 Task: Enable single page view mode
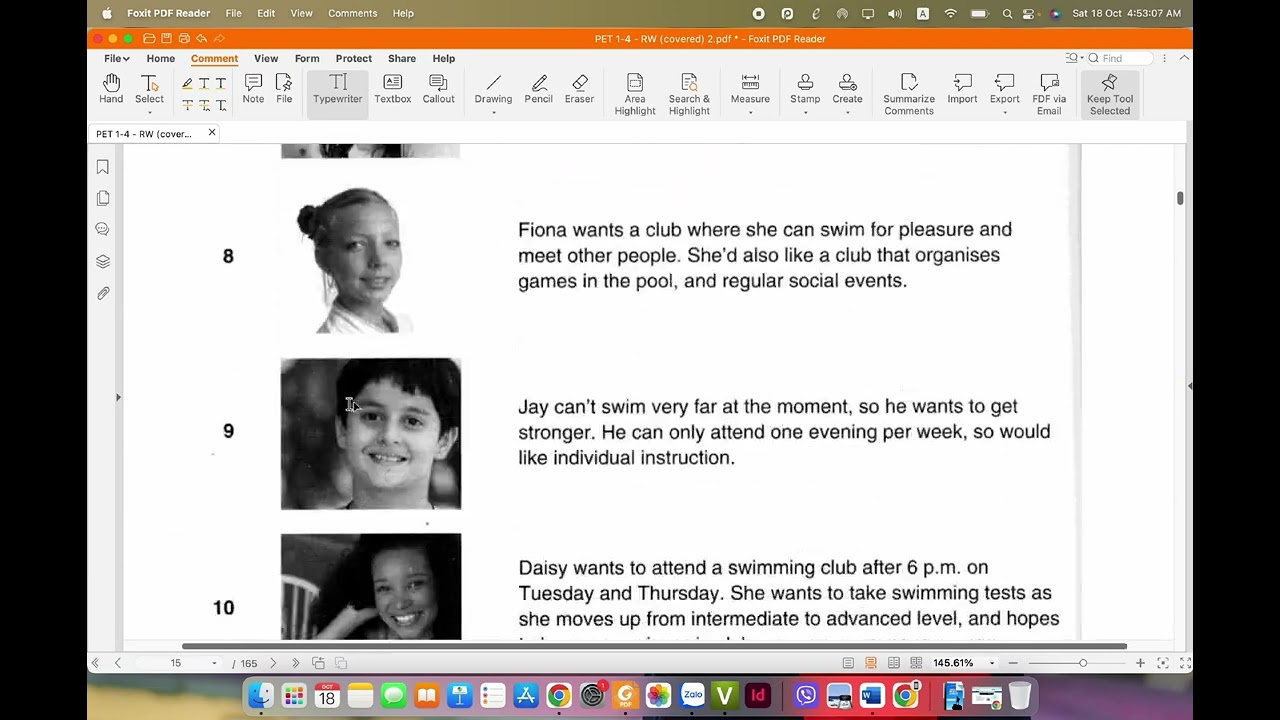(848, 663)
